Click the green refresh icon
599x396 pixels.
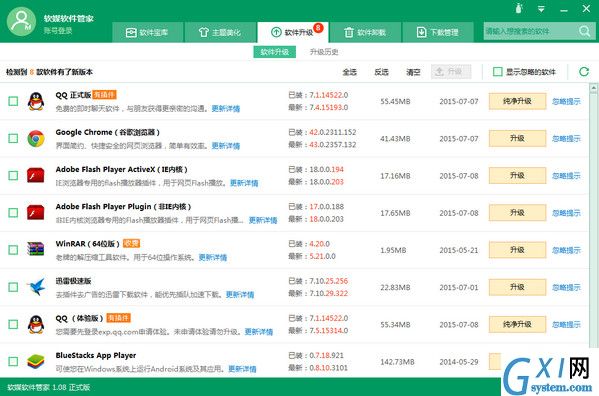click(x=584, y=71)
